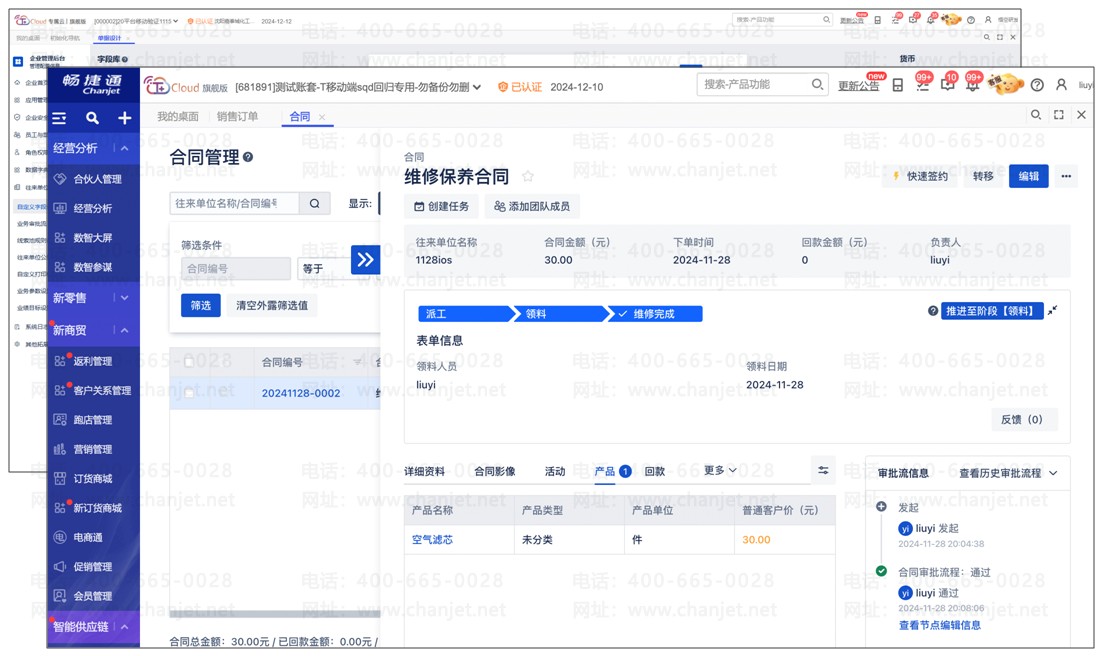Open the account switcher dropdown arrow
1105x656 pixels.
(477, 87)
